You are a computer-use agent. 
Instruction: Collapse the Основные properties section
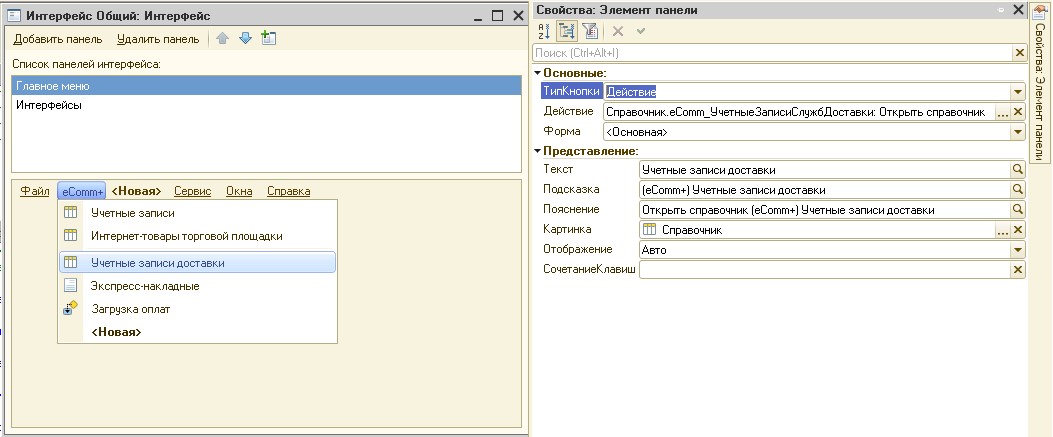[538, 73]
